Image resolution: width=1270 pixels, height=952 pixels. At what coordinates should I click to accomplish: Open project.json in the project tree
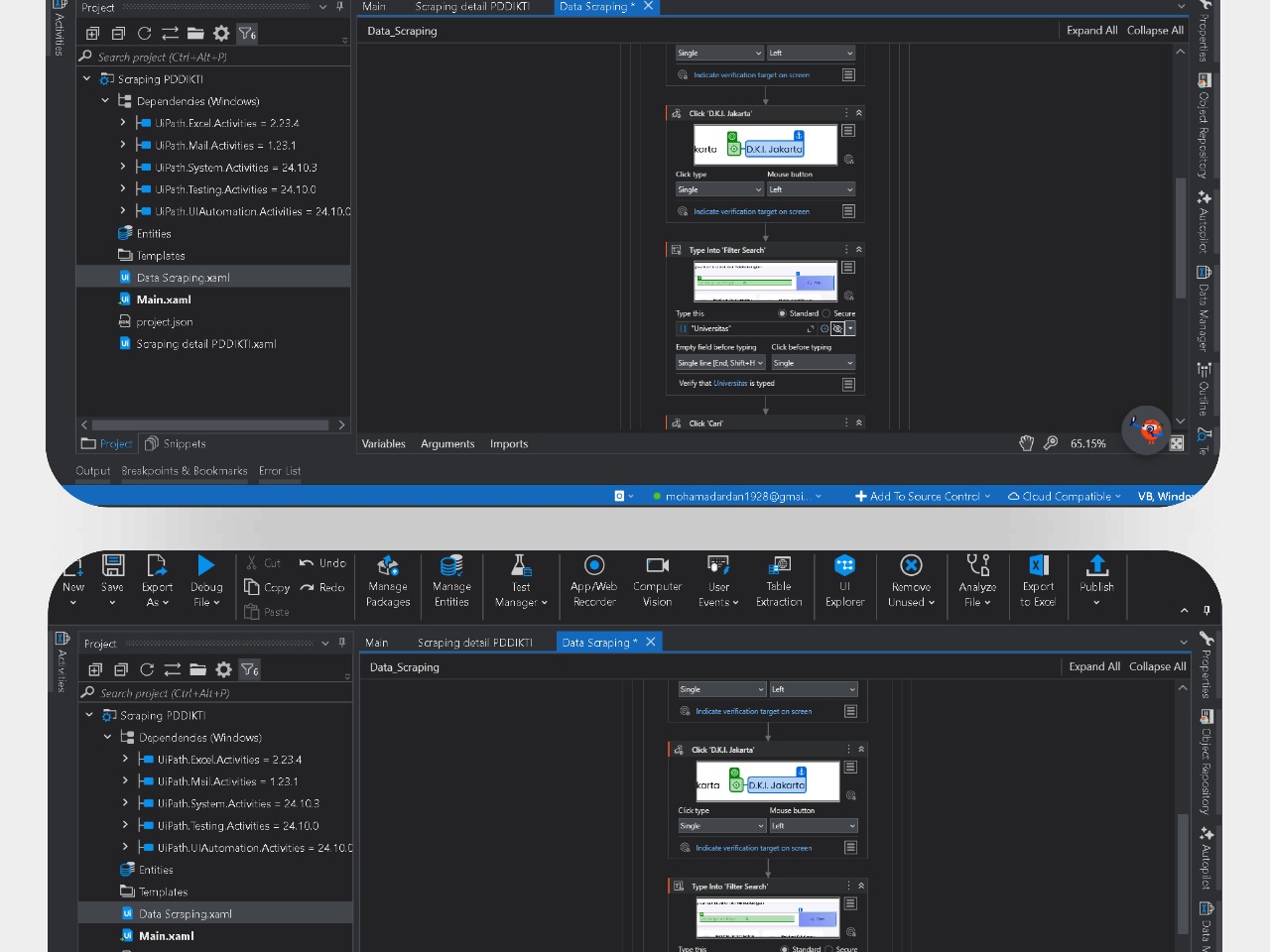[x=164, y=321]
